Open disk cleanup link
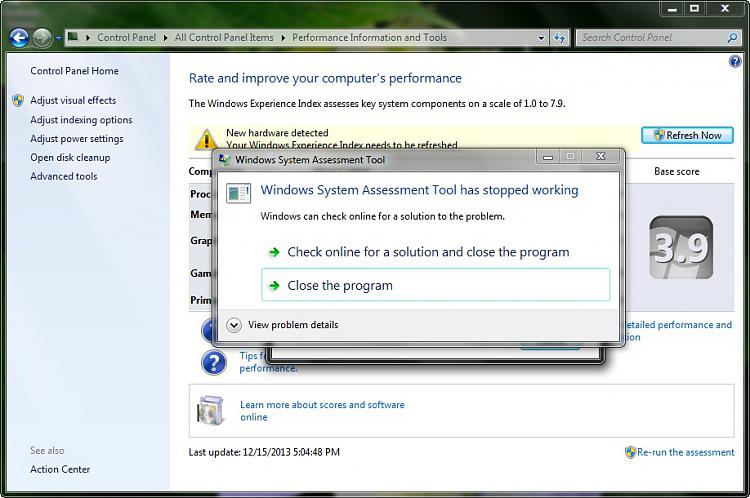750x498 pixels. click(70, 157)
